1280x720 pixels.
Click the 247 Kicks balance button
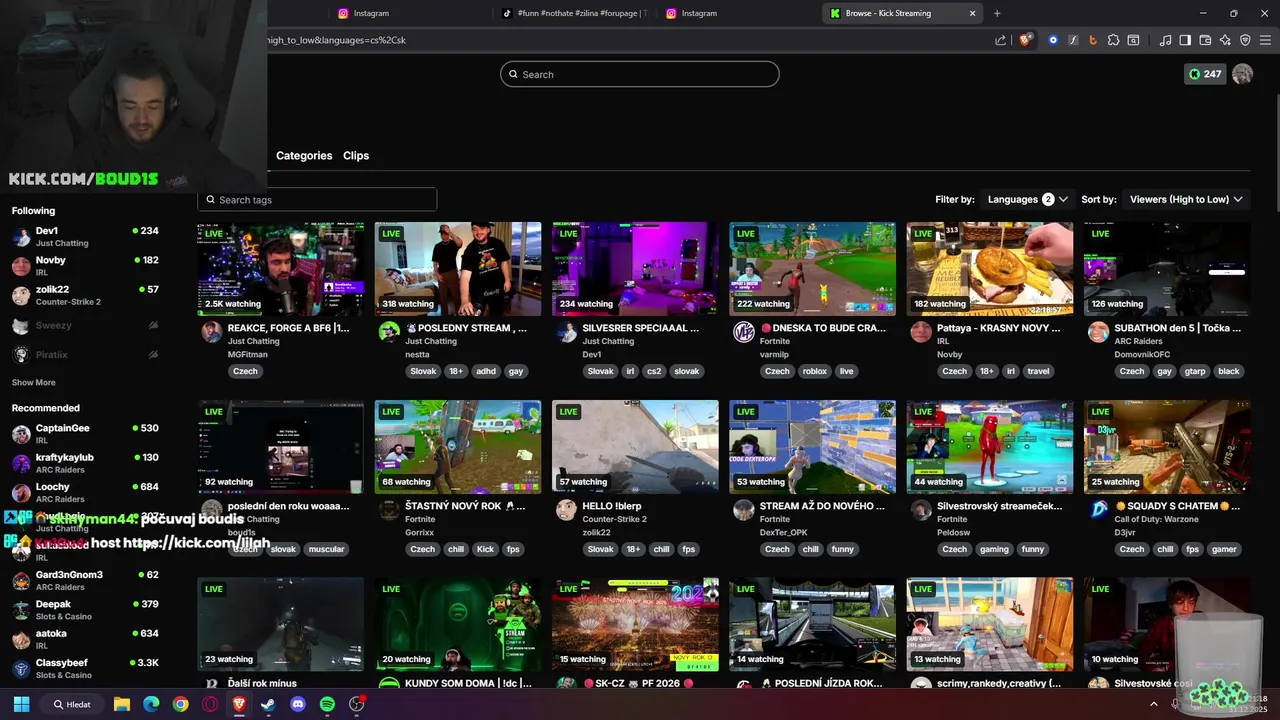(x=1204, y=74)
